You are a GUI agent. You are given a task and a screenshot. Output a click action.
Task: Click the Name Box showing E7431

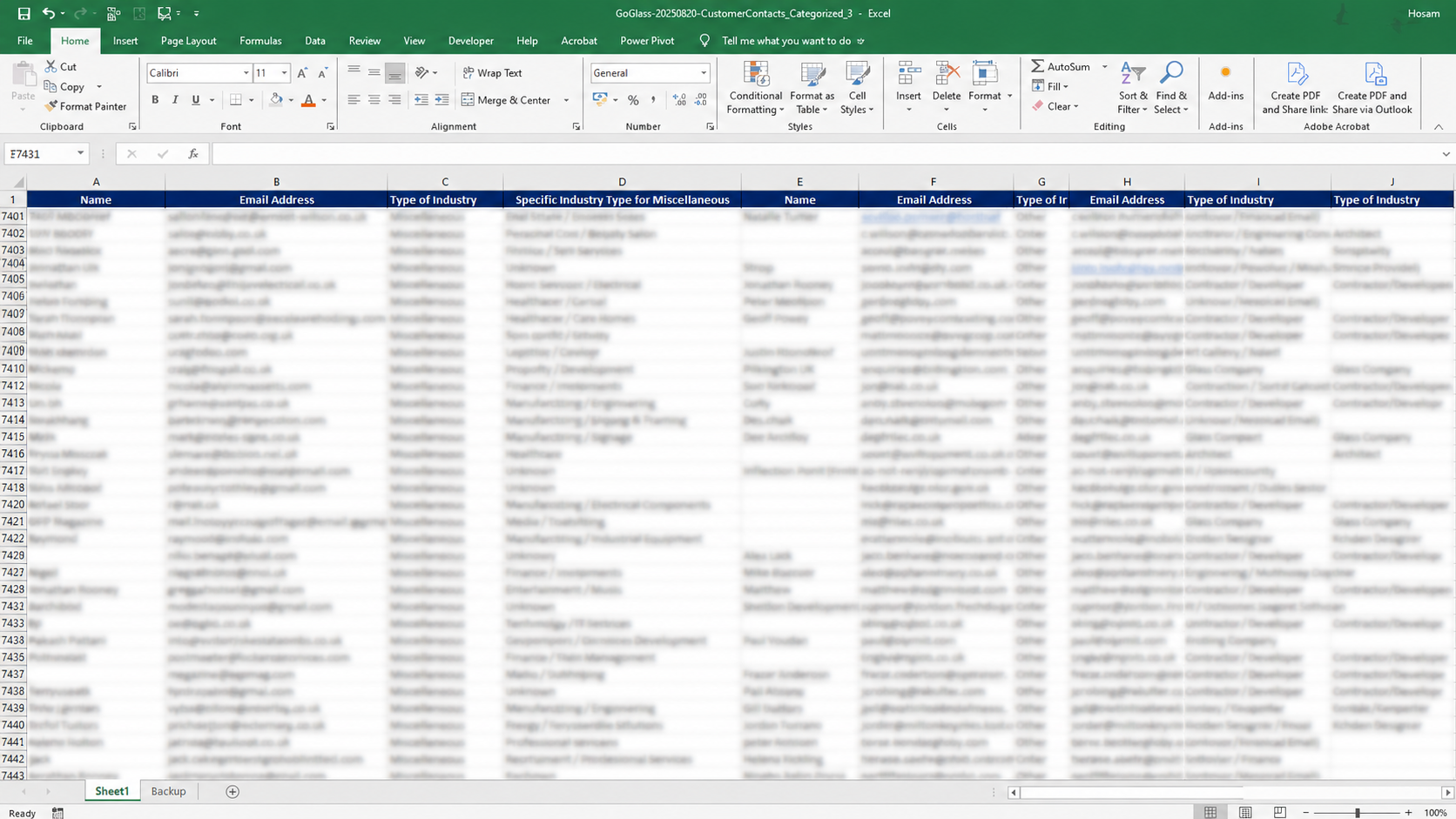46,154
